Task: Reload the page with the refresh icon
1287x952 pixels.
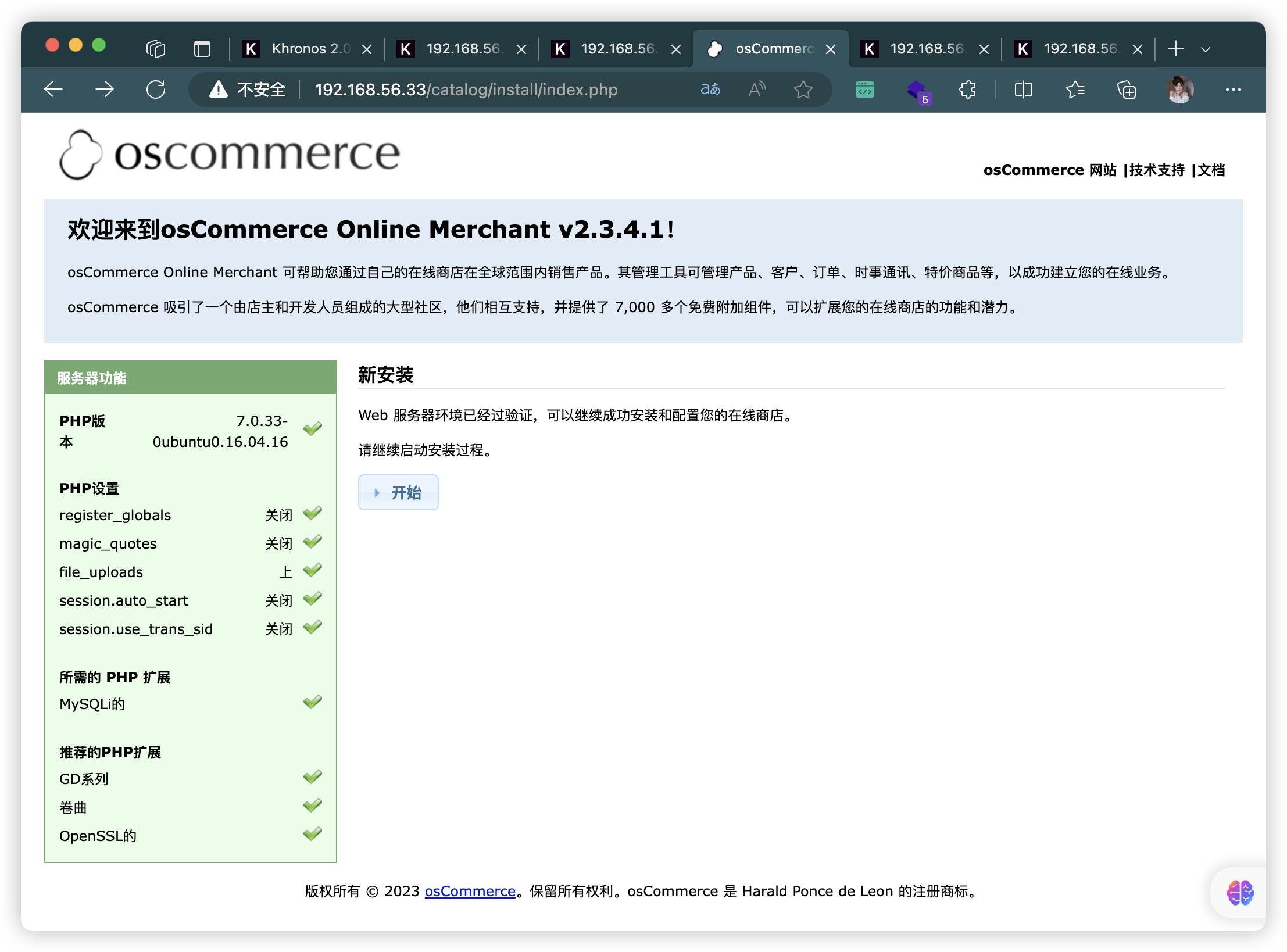Action: (x=156, y=90)
